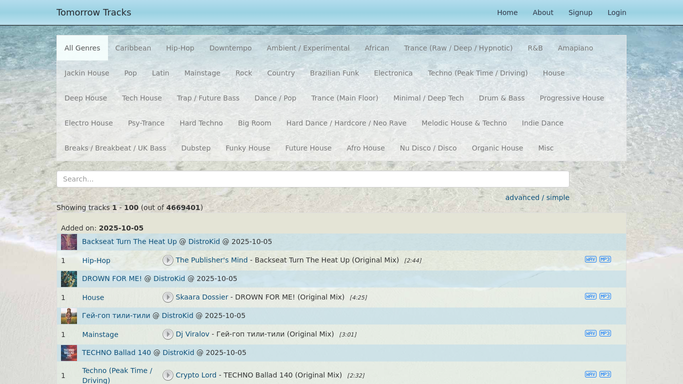Switch to the Hip-Hop genre tab

(x=180, y=48)
